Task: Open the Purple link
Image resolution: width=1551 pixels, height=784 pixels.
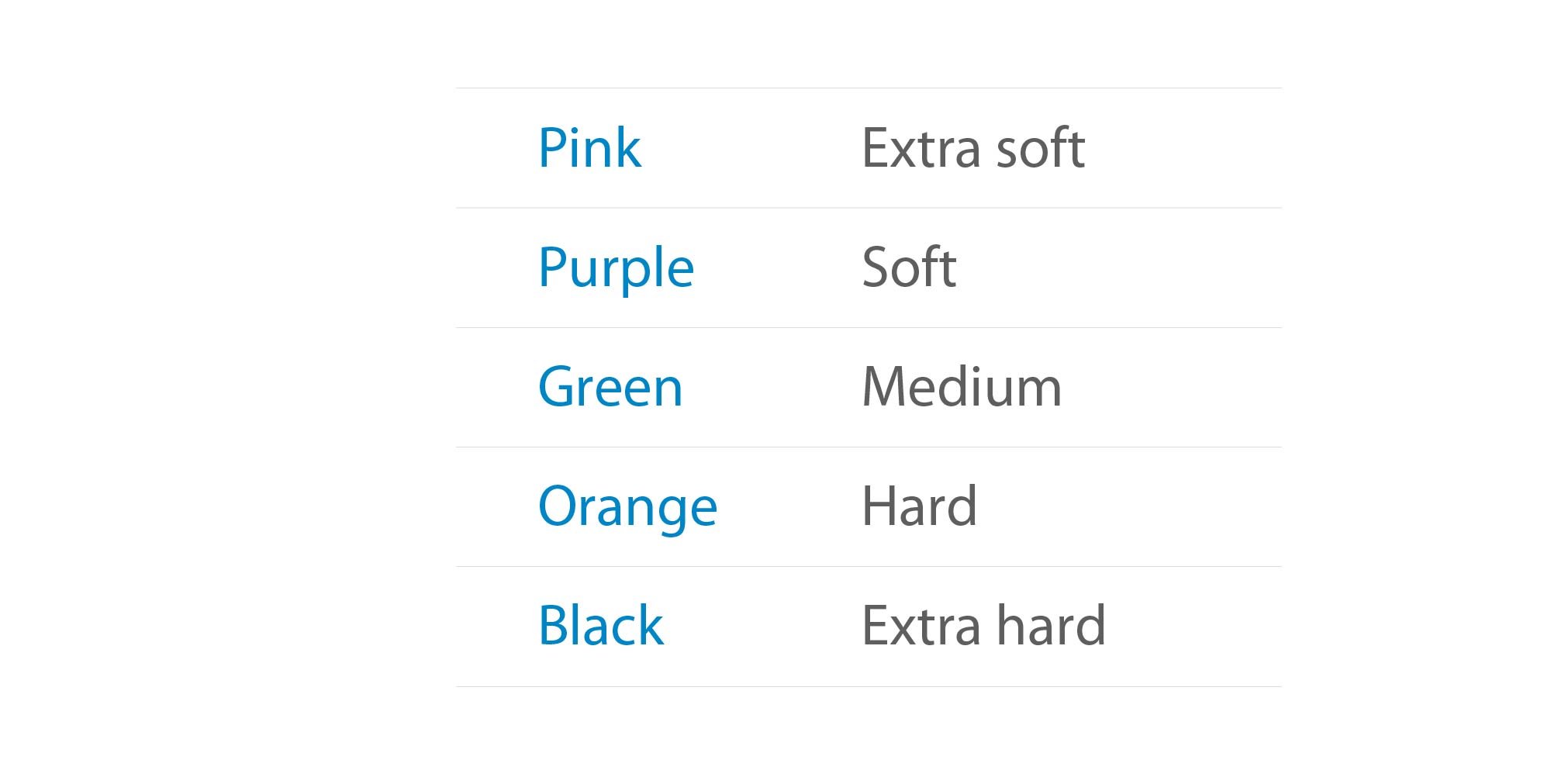Action: [x=616, y=269]
